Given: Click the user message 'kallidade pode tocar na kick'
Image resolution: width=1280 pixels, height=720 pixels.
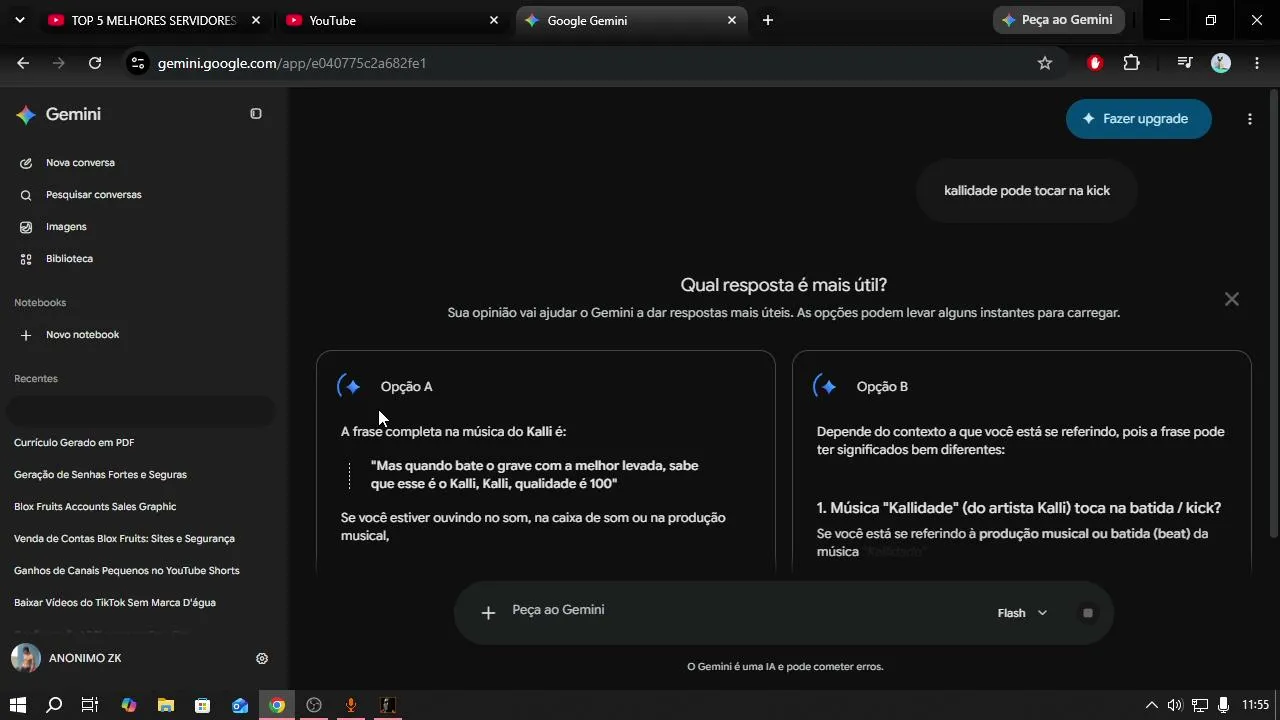Looking at the screenshot, I should 1027,191.
